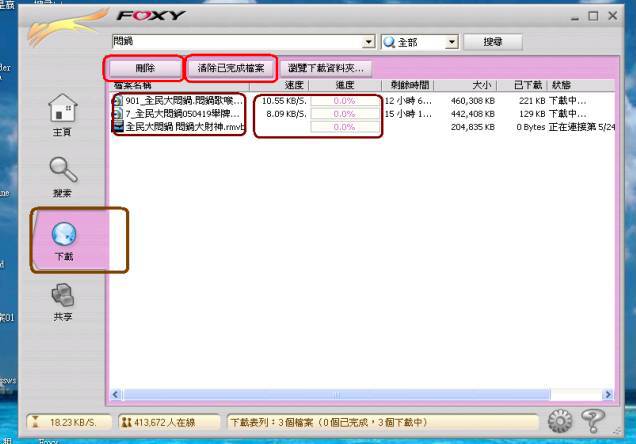
Task: Close the Foxy window
Action: click(x=612, y=16)
